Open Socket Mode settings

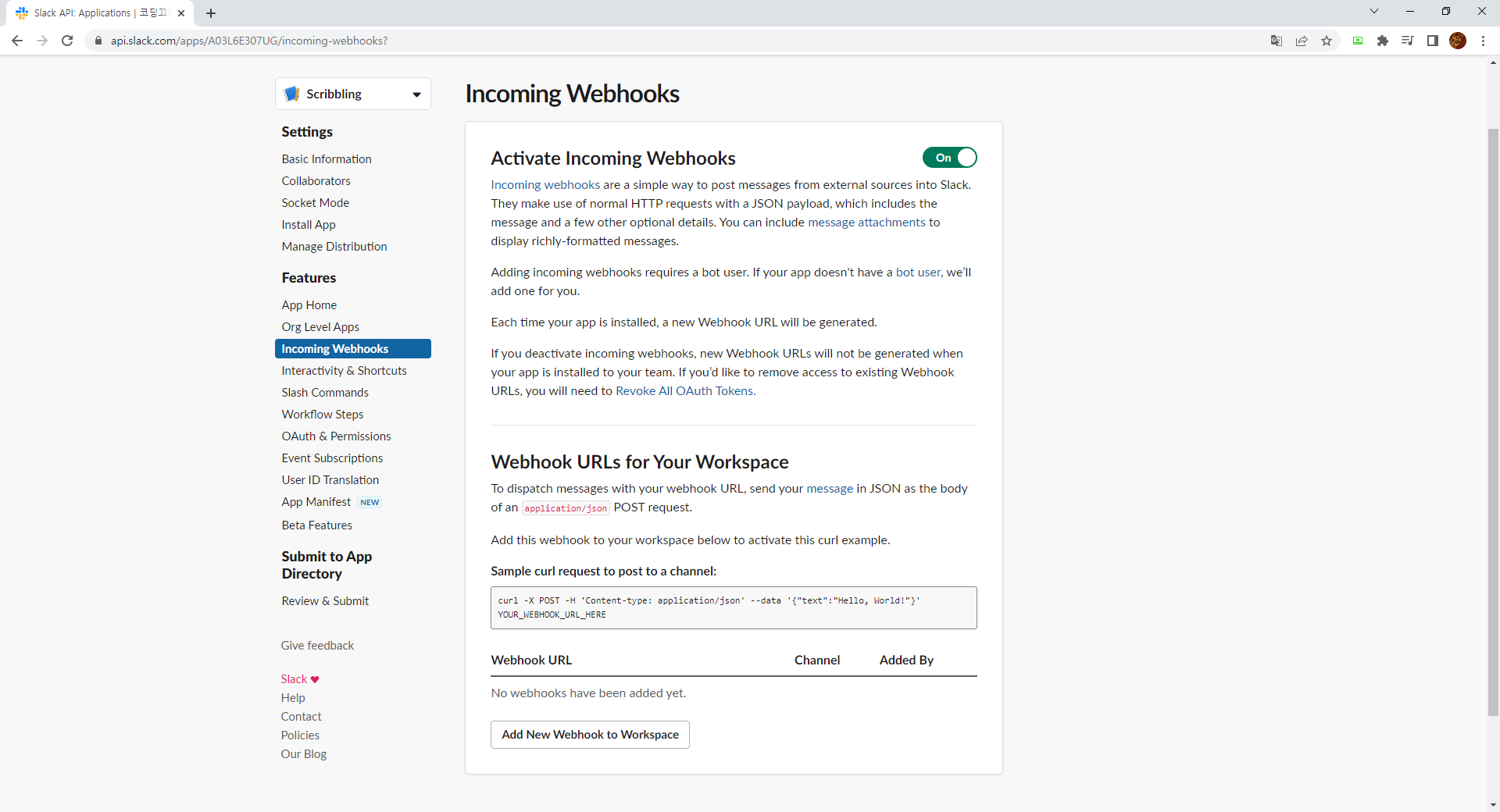tap(316, 202)
